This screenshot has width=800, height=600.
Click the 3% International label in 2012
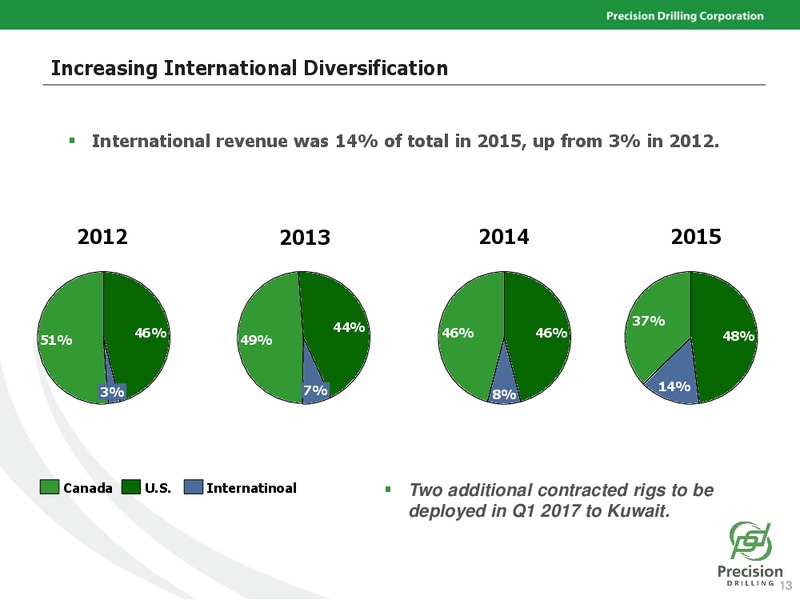[112, 392]
